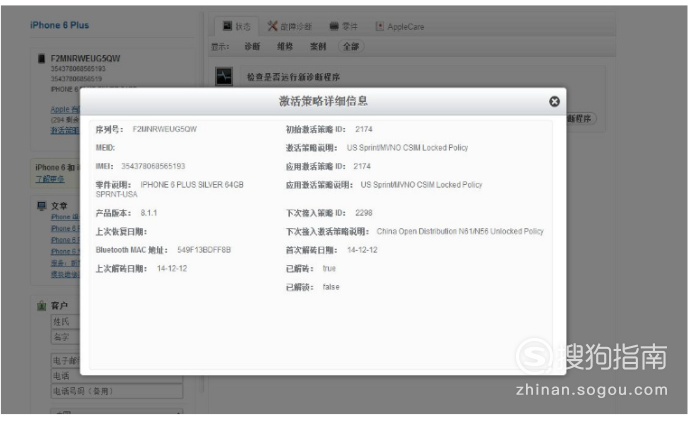The height and width of the screenshot is (424, 692).
Task: Select 激活策略说明 US Sprint/MVNO CSIM Locked Policy
Action: click(407, 148)
